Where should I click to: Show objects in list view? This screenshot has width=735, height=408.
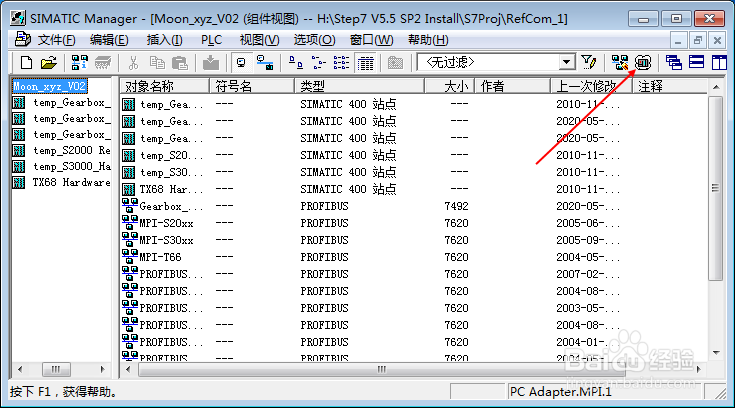341,62
